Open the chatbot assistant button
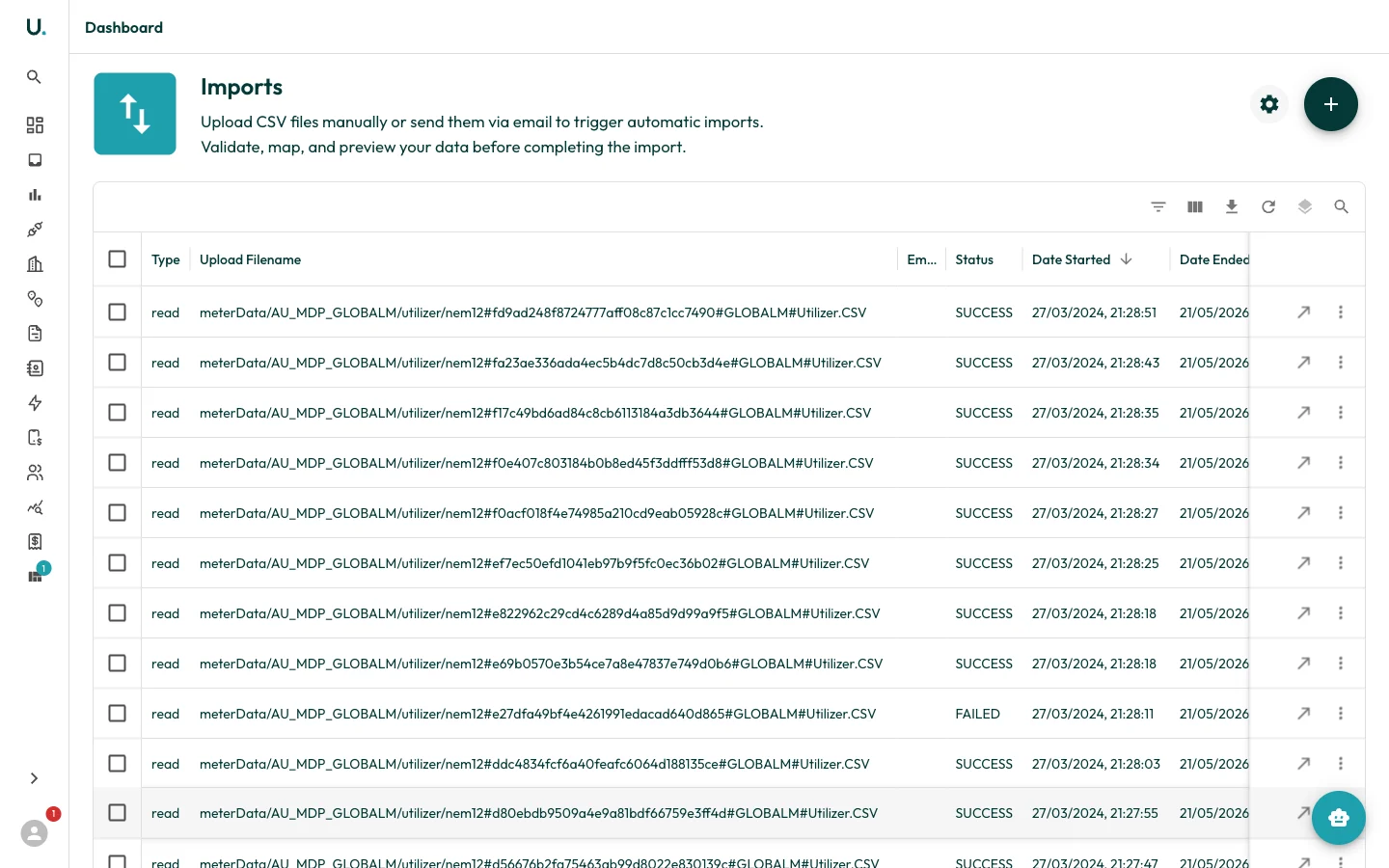Screen dimensions: 1389x868 [x=1339, y=818]
